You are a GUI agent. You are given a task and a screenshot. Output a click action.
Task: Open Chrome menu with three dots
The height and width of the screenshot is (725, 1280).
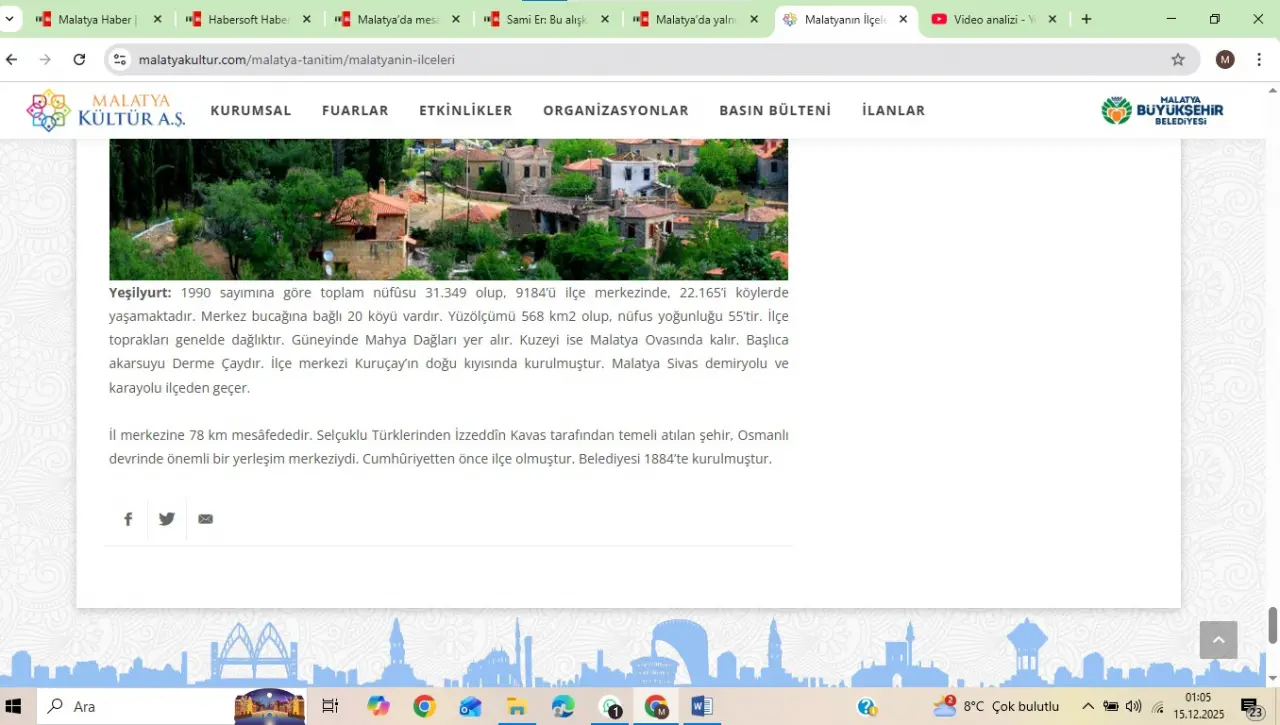click(1259, 60)
